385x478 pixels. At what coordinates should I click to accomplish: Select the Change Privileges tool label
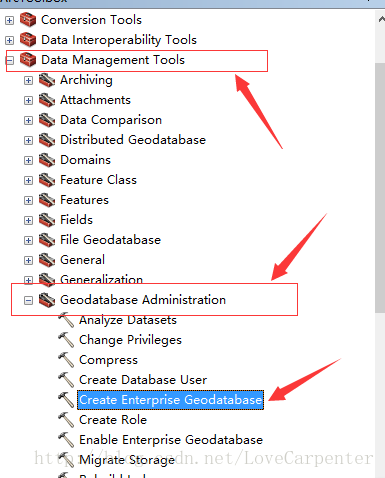point(130,340)
